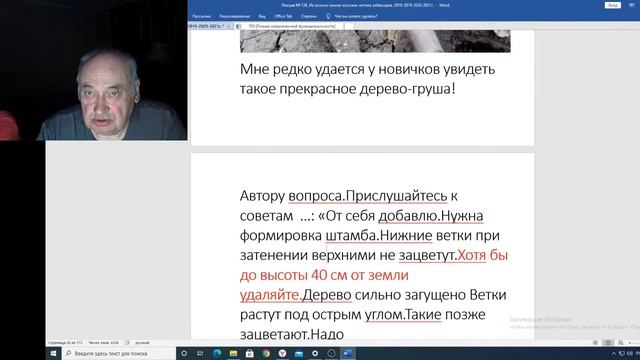Open the Windows Start menu
640x360 pixels.
(x=53, y=353)
